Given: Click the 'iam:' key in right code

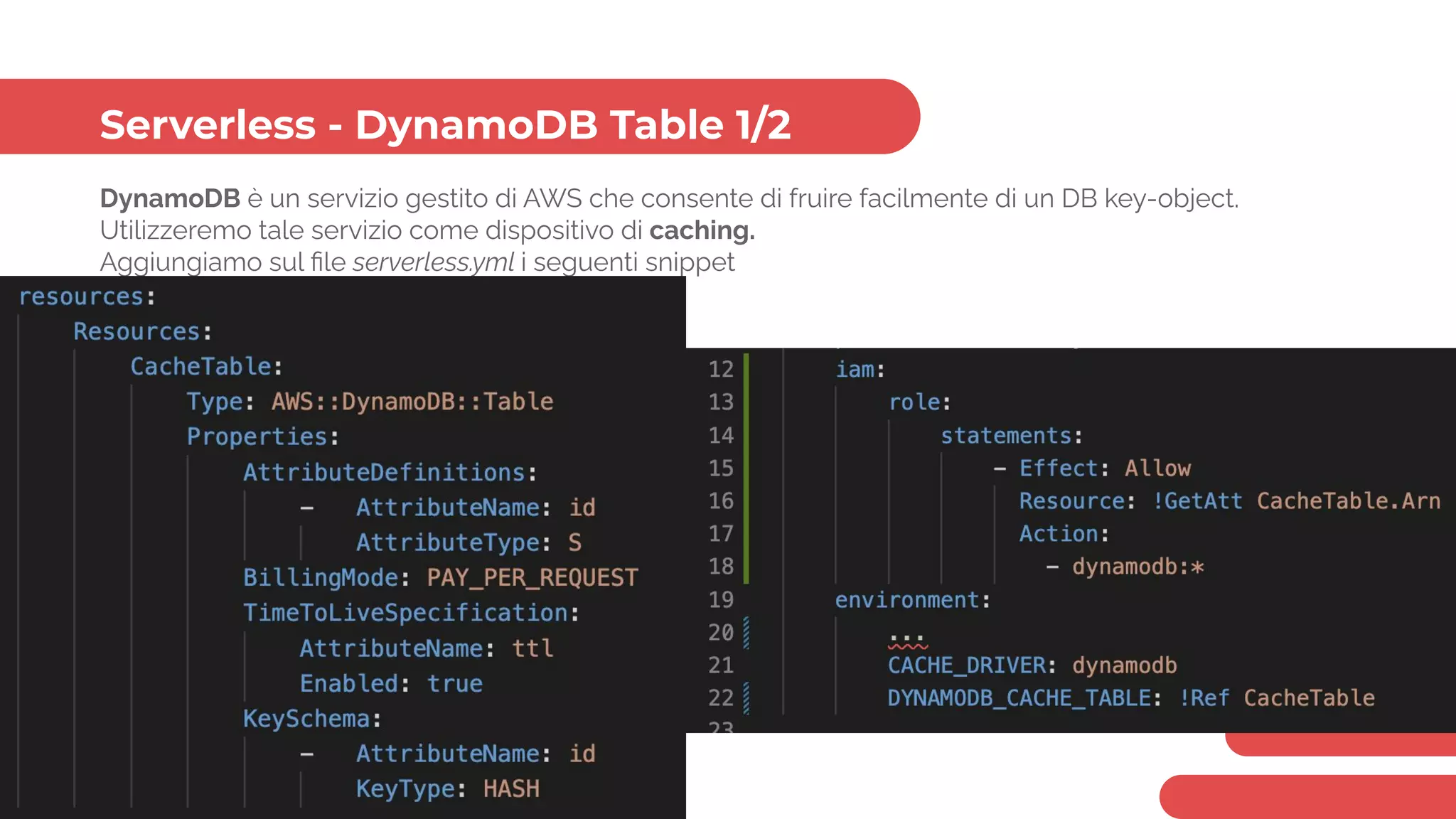Looking at the screenshot, I should point(860,370).
